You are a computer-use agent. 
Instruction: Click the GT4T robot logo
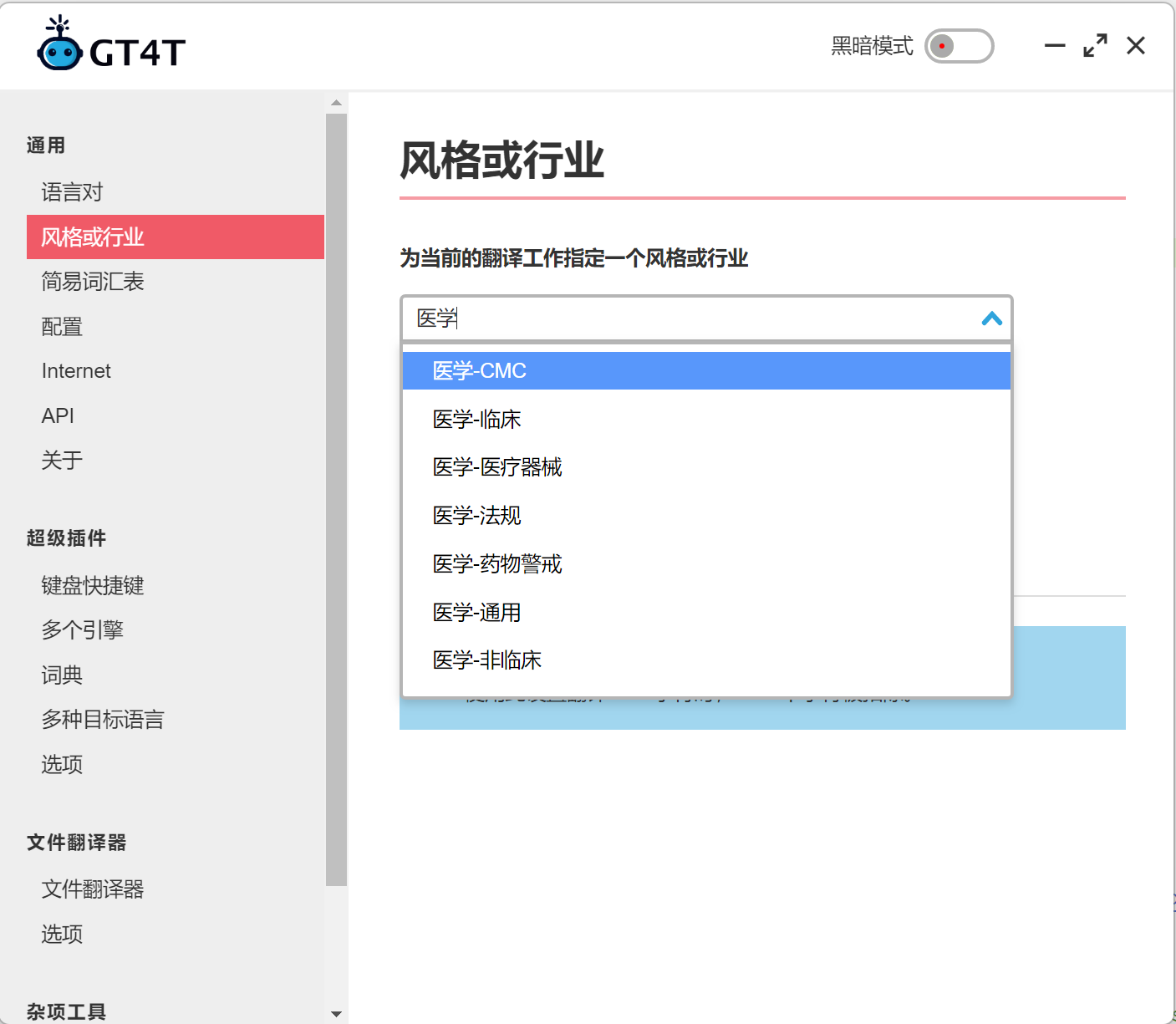[x=59, y=46]
